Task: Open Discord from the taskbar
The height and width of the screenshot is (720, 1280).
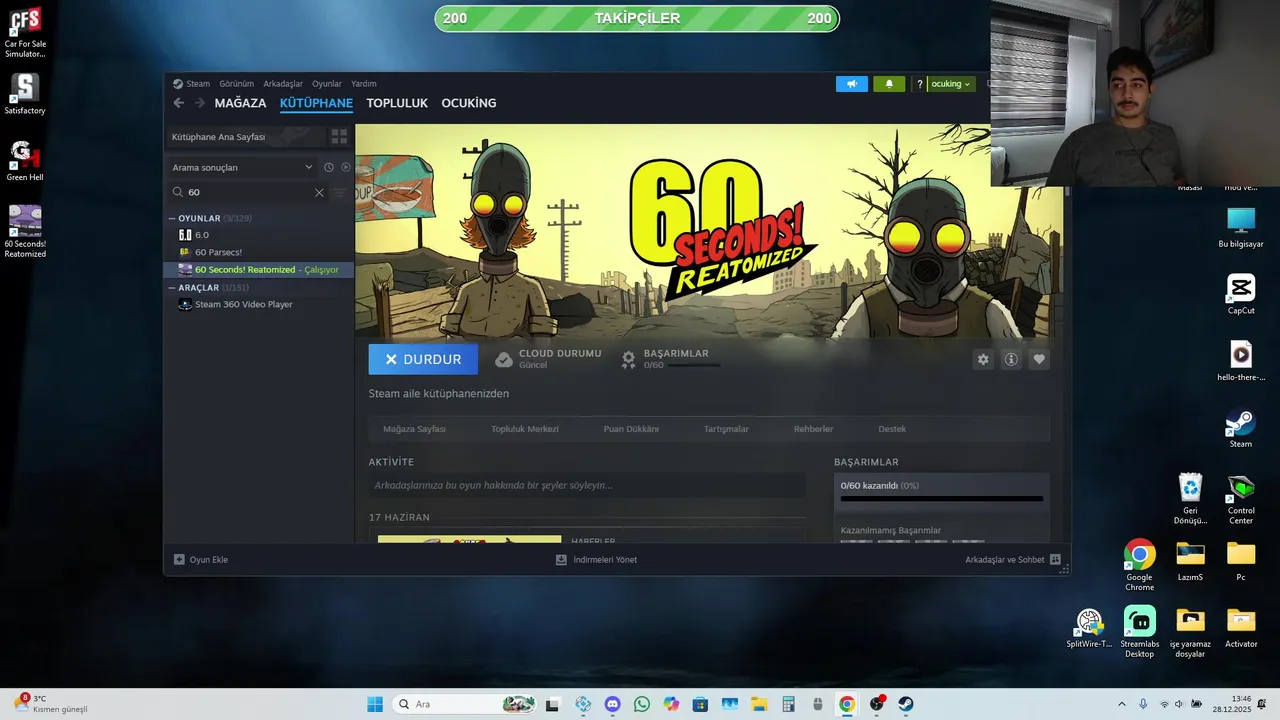Action: coord(612,704)
